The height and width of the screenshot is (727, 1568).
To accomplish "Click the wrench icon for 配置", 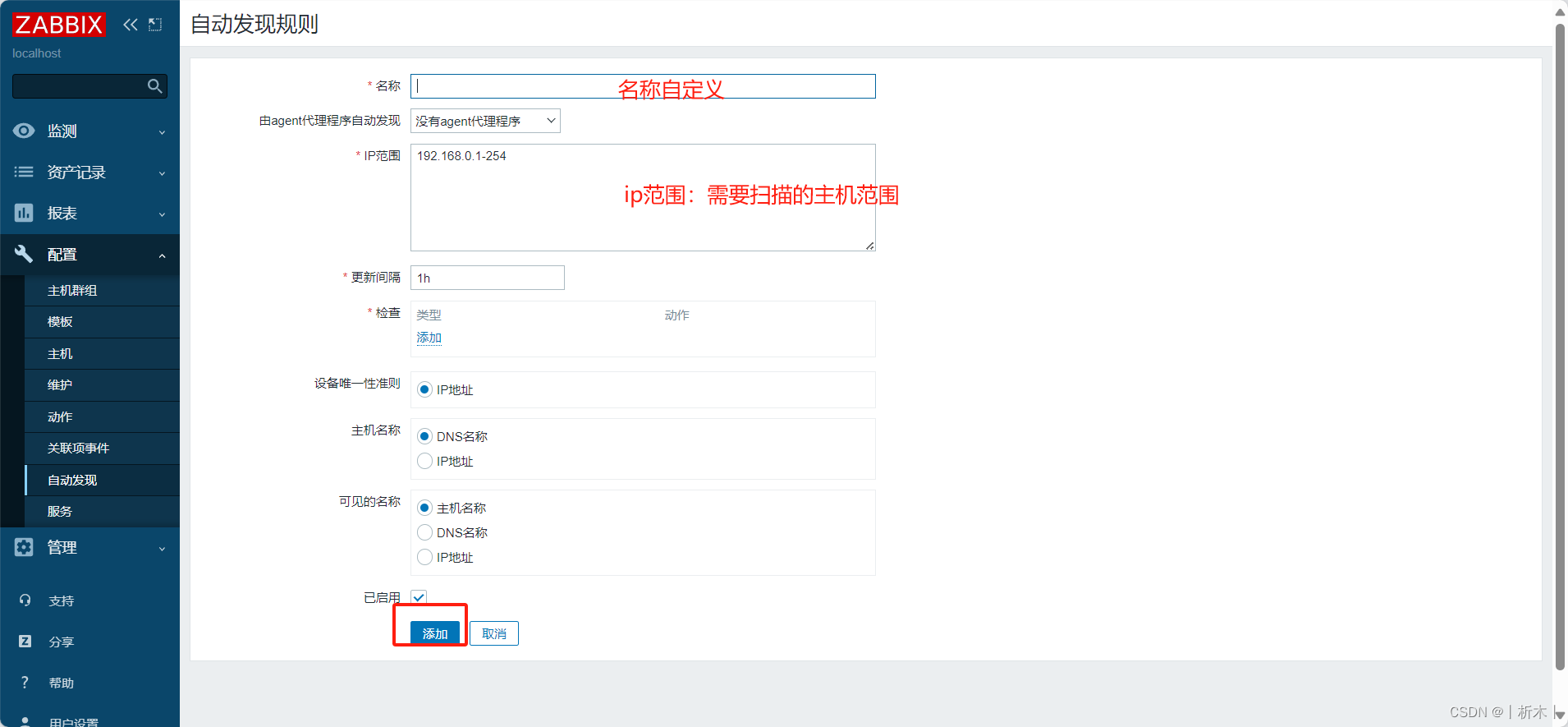I will pos(24,254).
